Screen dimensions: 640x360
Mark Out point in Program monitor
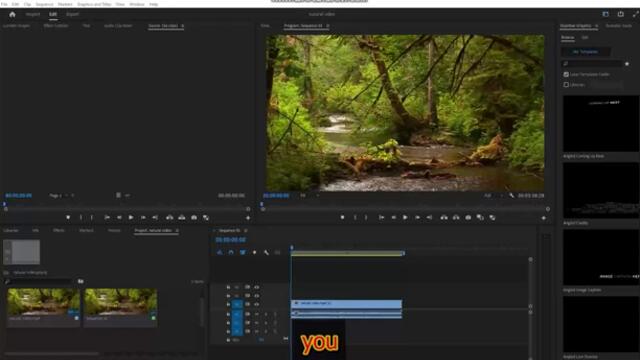point(366,218)
